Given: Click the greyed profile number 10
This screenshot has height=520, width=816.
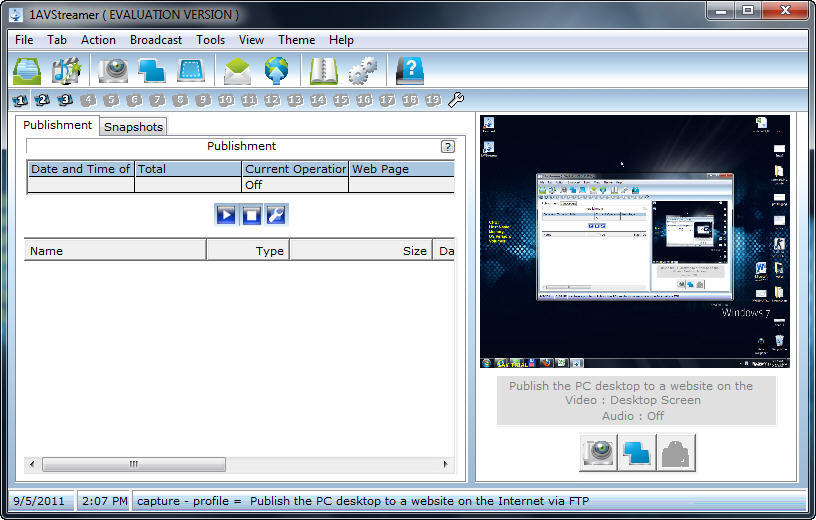Looking at the screenshot, I should (x=226, y=100).
